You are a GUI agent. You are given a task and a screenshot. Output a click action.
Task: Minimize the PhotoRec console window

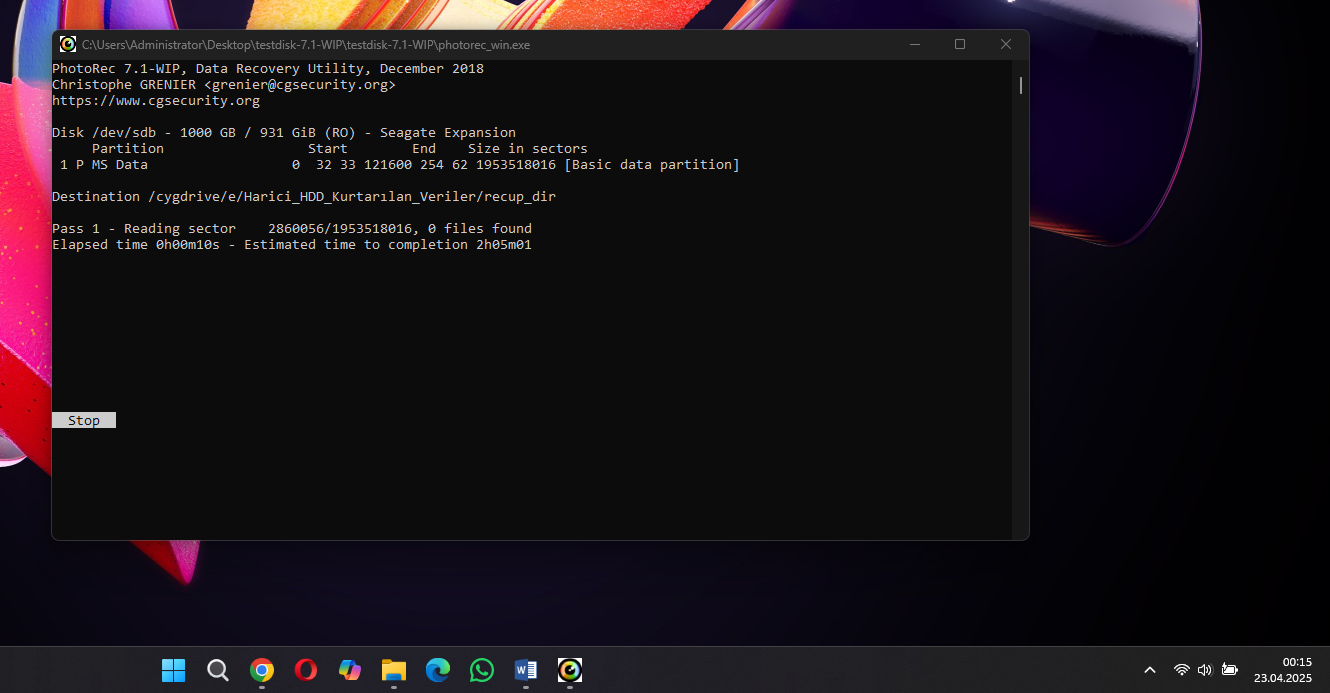click(x=914, y=44)
